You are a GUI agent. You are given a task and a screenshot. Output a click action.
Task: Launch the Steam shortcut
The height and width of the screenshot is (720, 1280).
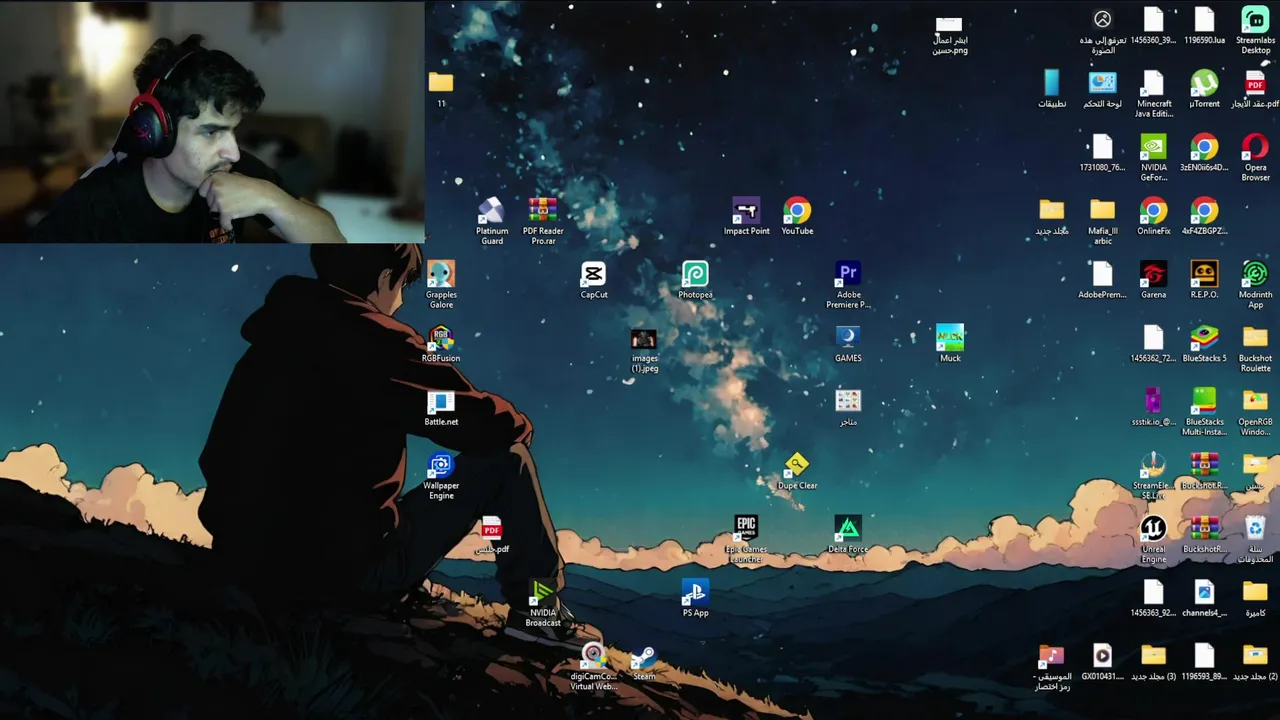(644, 663)
